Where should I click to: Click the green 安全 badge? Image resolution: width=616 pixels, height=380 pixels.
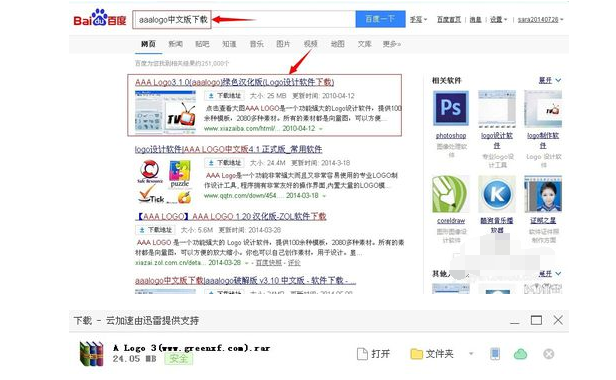point(179,359)
